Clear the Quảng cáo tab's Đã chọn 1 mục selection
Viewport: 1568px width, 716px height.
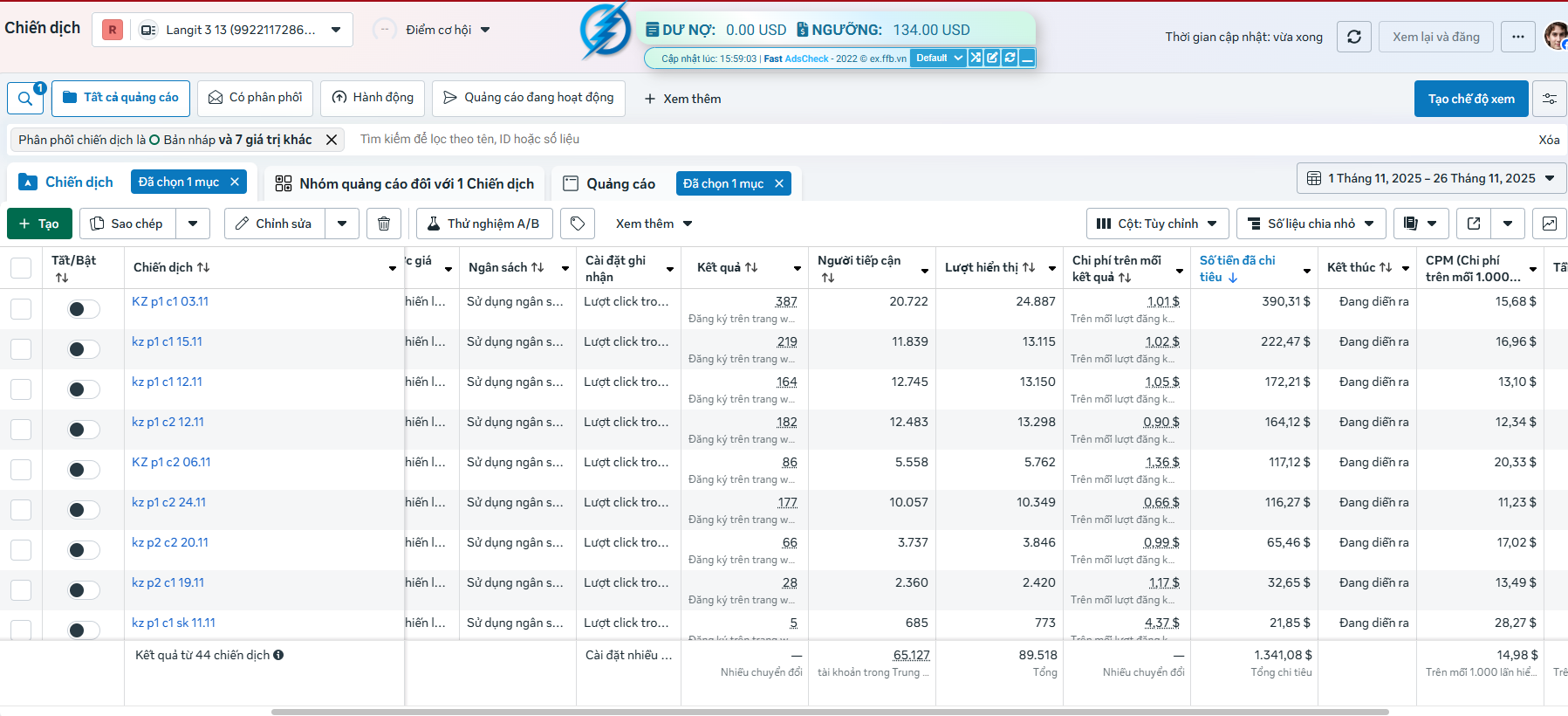click(779, 183)
